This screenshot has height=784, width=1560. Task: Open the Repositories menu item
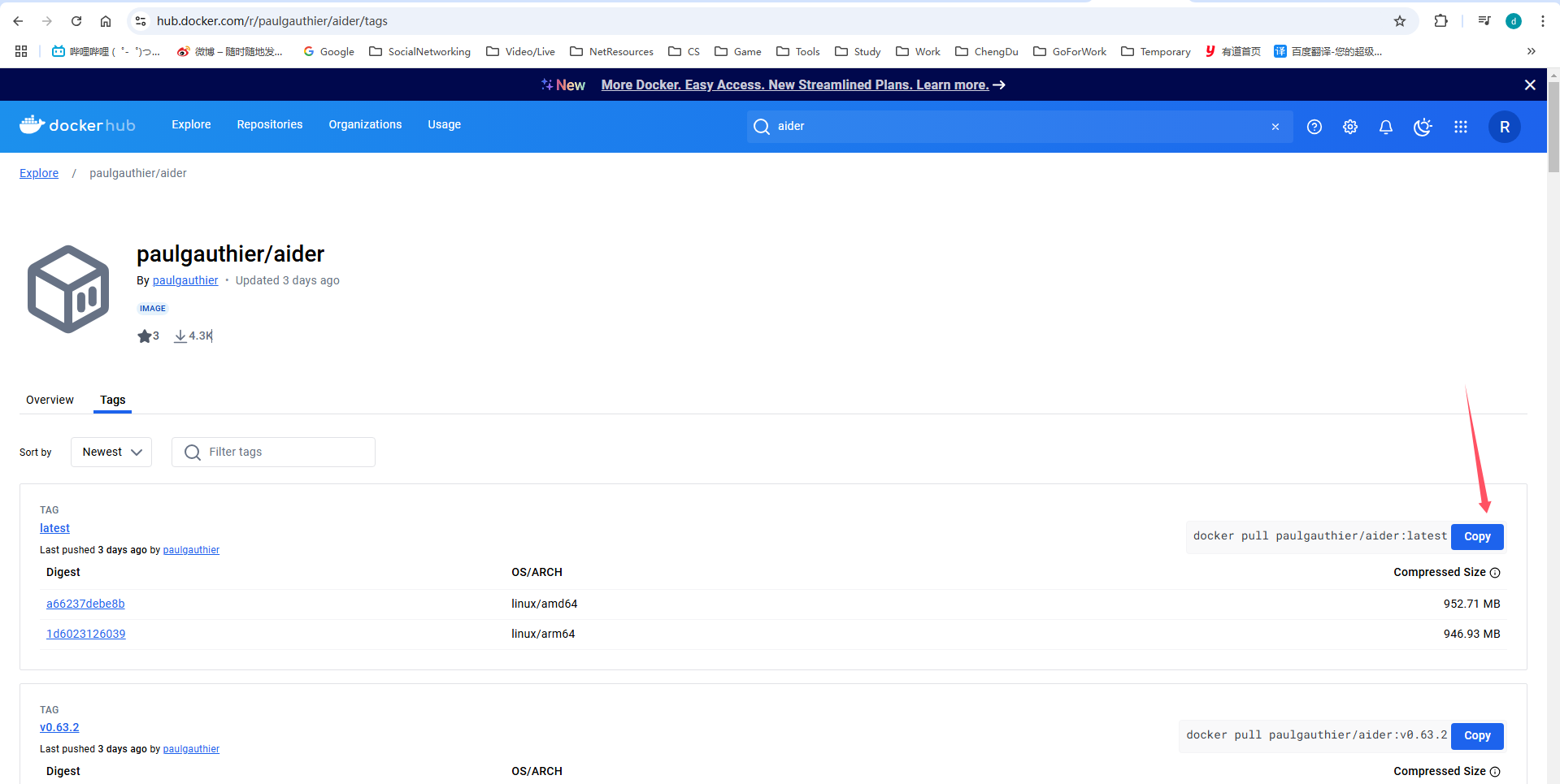[270, 124]
